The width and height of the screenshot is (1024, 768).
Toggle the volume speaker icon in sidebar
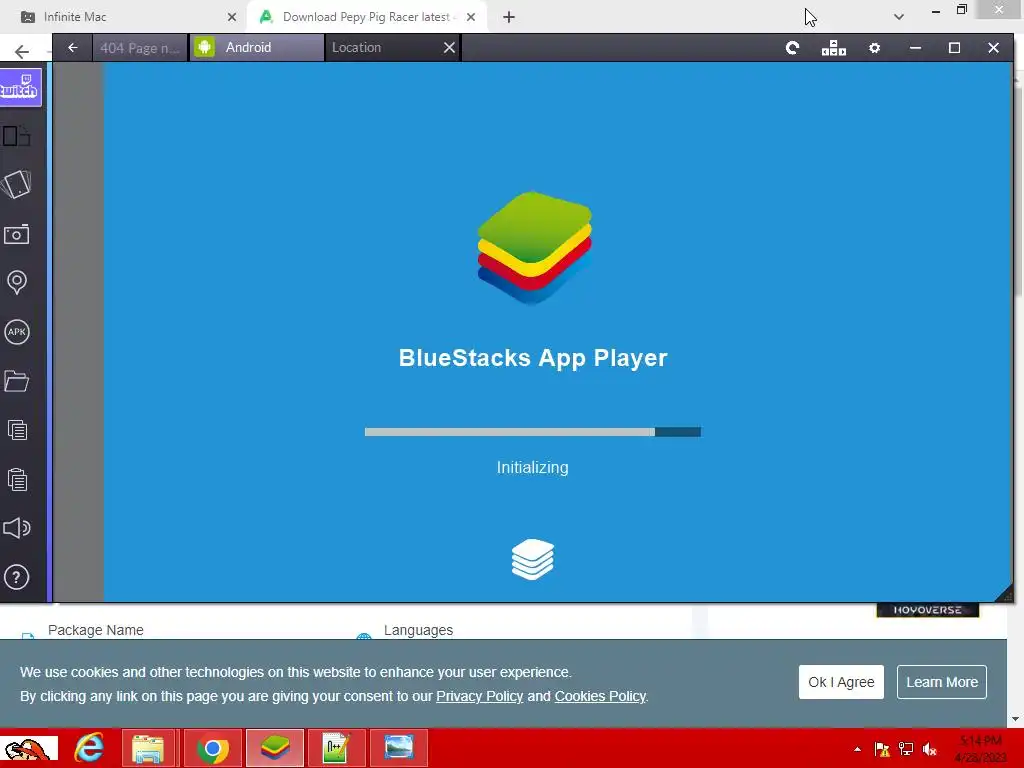tap(16, 528)
